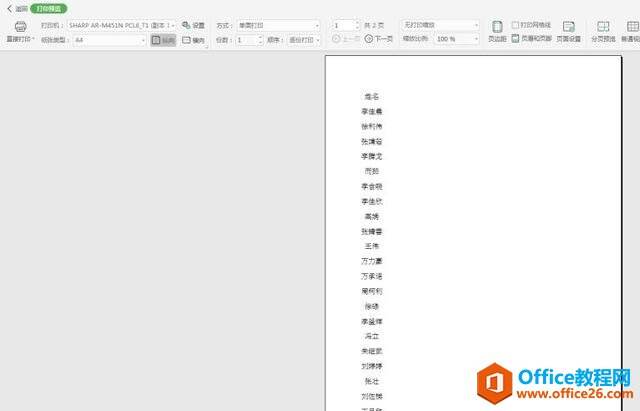Go to next page (下一页)

coord(378,39)
